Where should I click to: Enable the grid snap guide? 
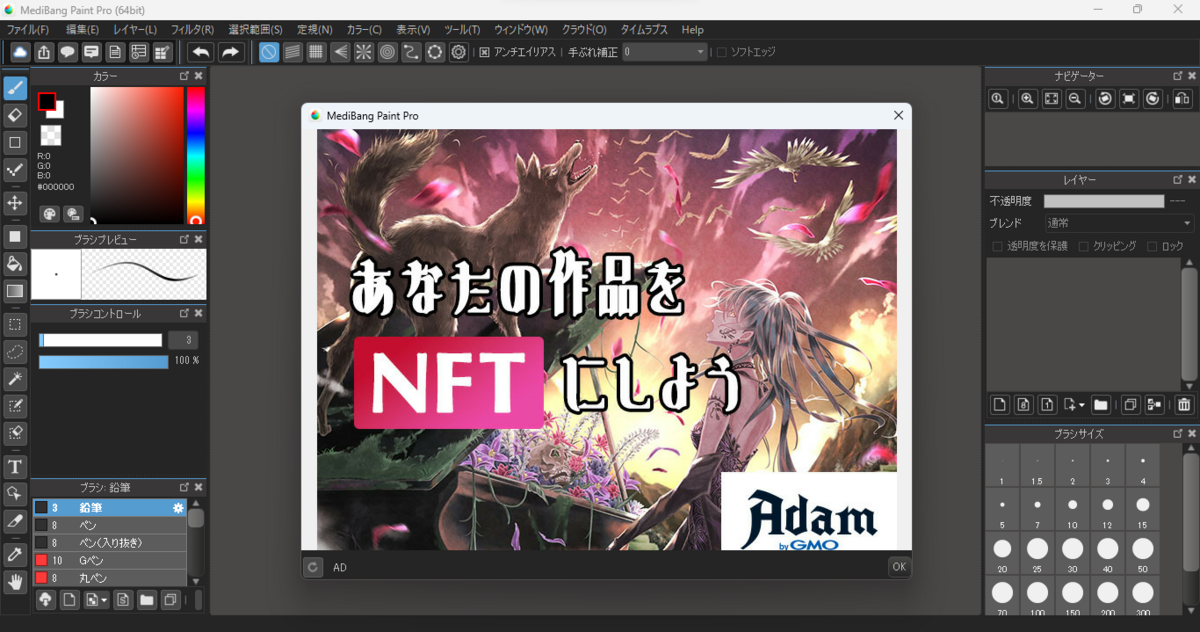tap(316, 52)
